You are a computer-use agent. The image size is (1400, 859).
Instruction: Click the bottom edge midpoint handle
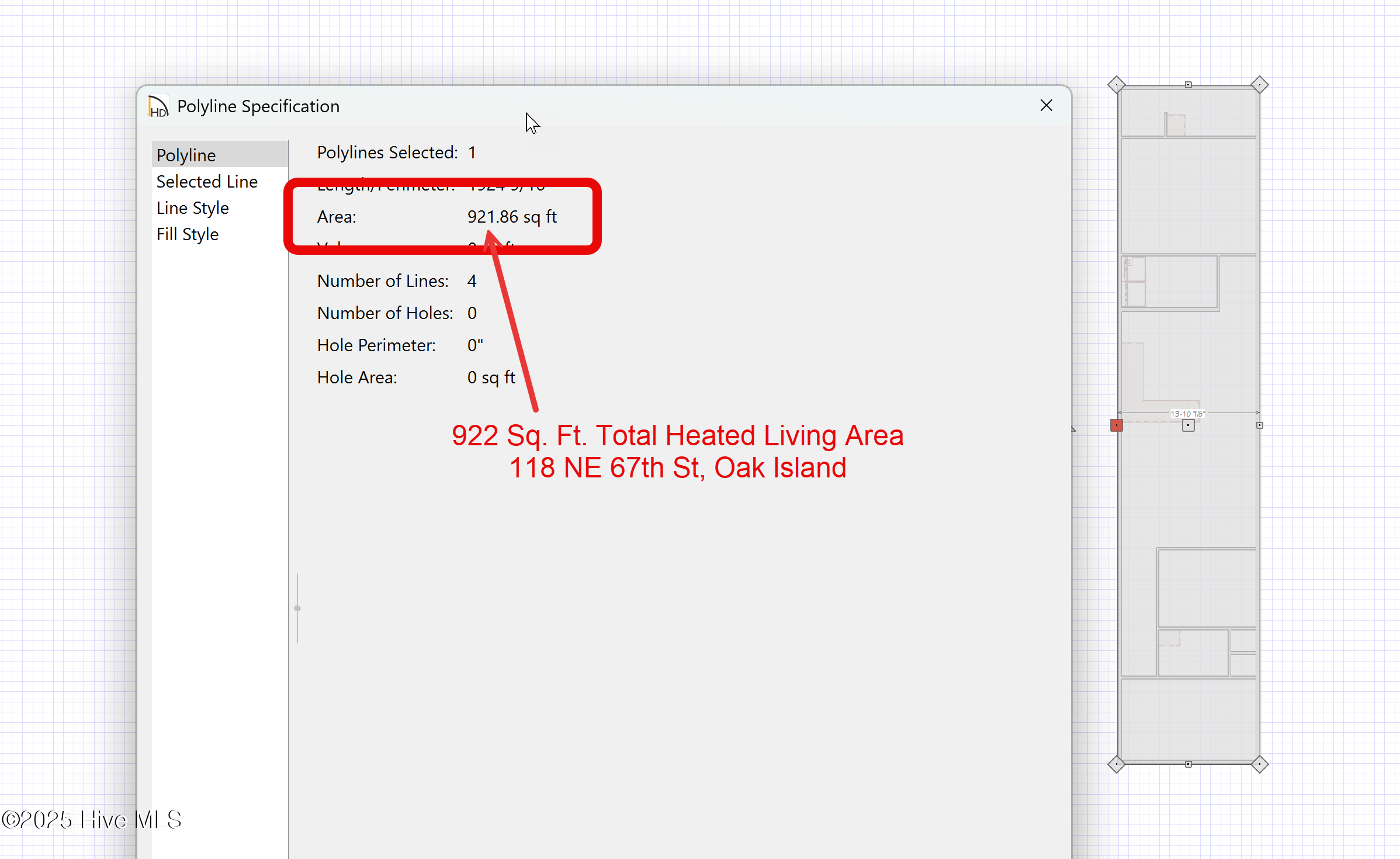coord(1188,764)
